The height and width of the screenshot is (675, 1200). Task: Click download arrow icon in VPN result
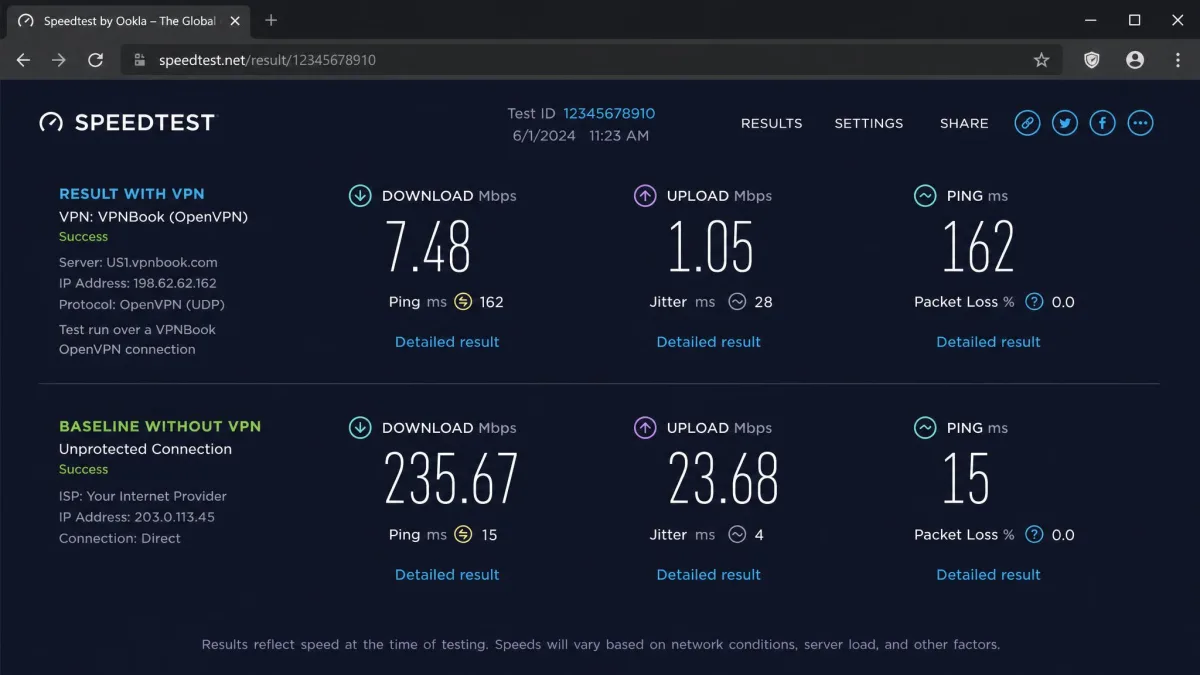[360, 196]
